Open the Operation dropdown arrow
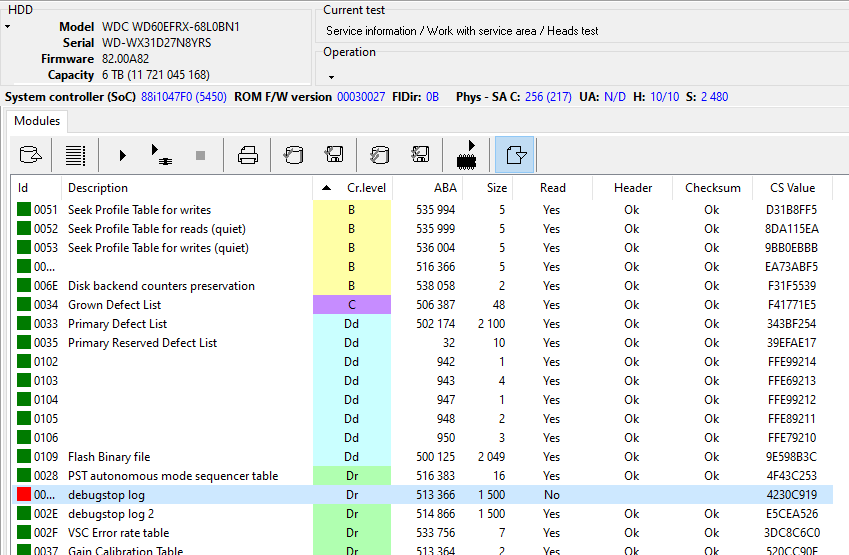The image size is (849, 555). tap(331, 77)
